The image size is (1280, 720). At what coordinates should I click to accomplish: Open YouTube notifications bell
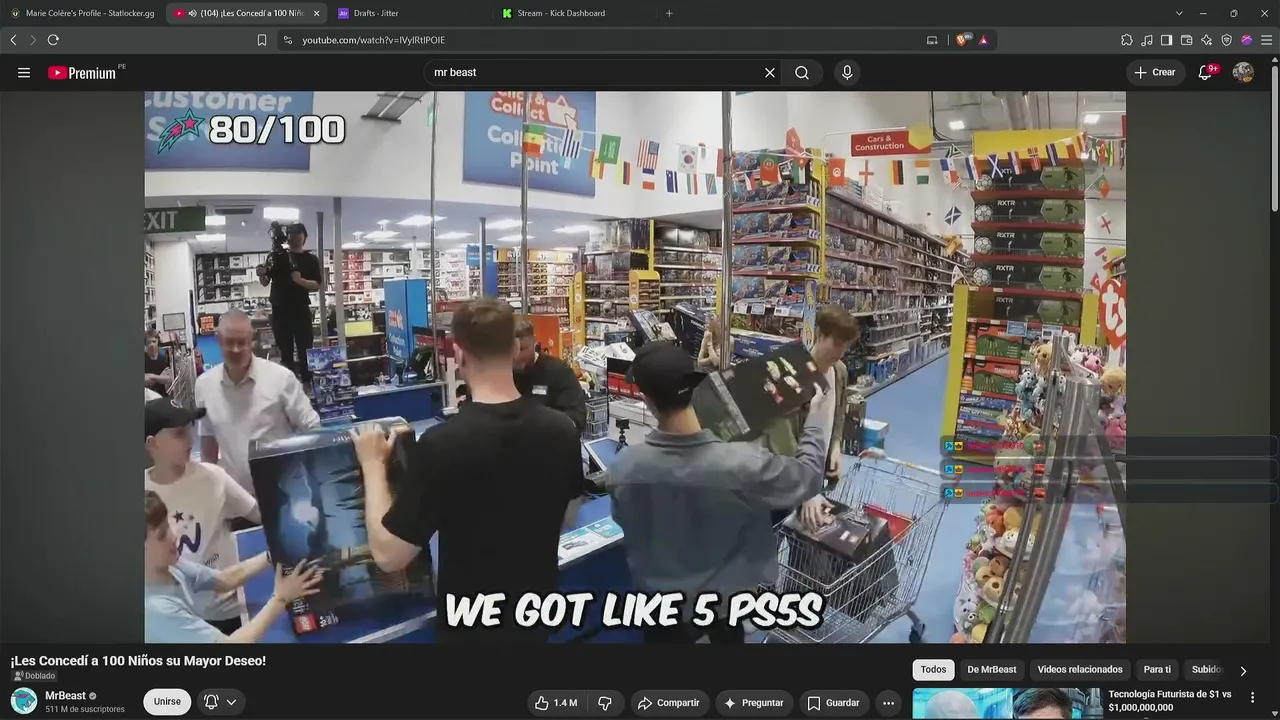pos(1206,72)
